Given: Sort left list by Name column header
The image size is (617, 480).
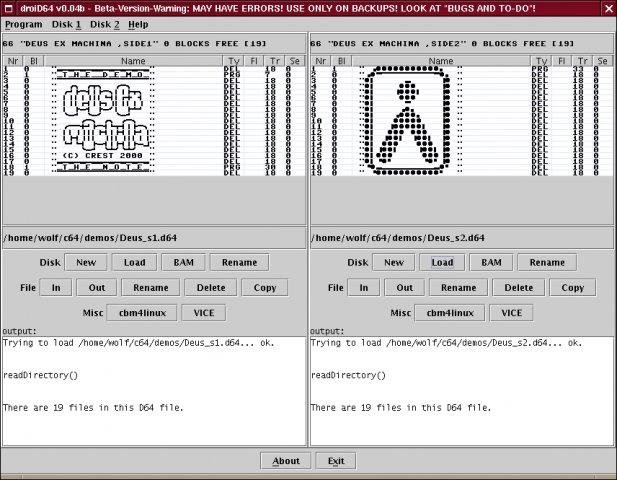Looking at the screenshot, I should pyautogui.click(x=133, y=61).
